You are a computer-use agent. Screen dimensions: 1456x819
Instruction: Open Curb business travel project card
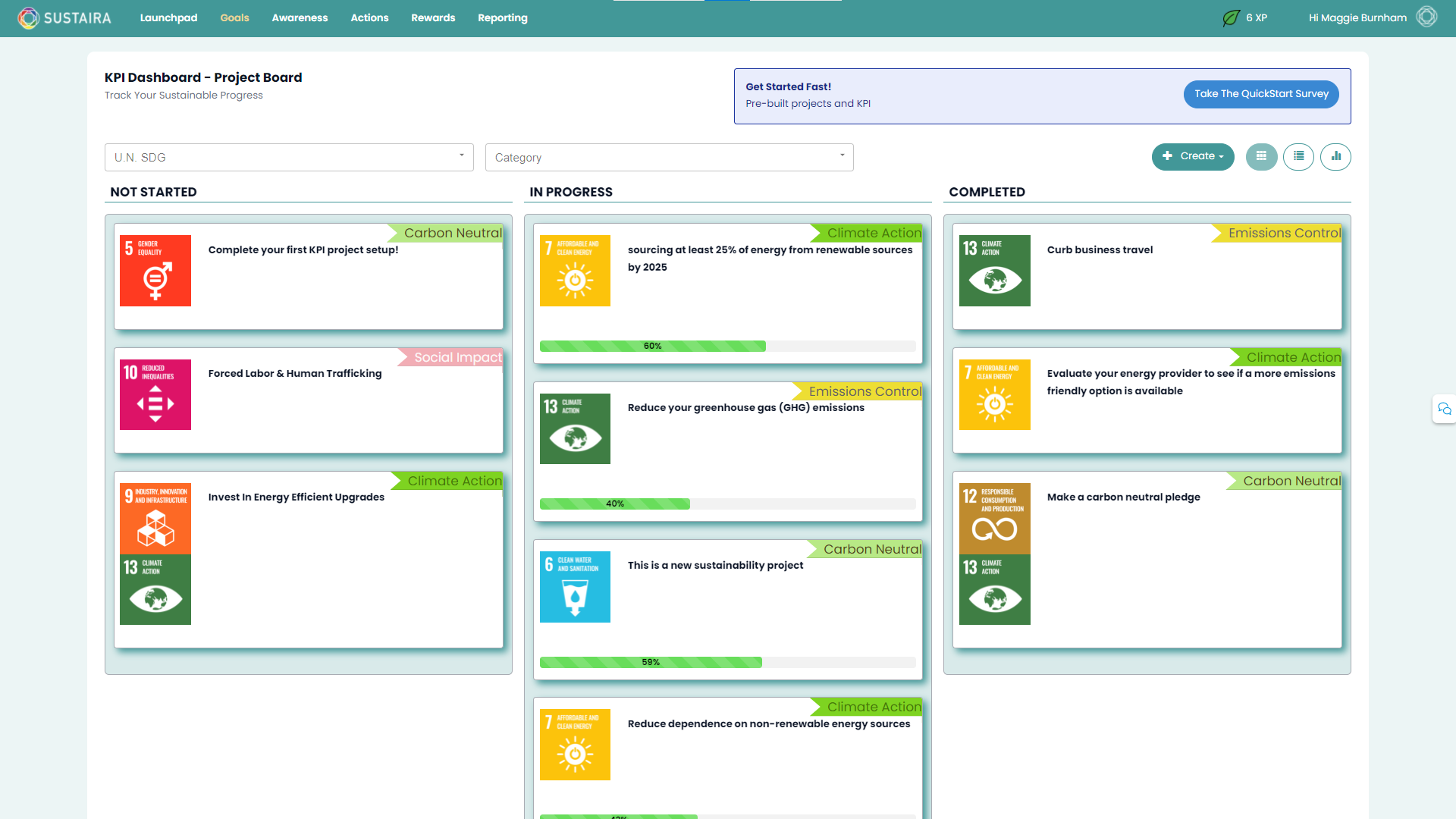click(x=1100, y=249)
